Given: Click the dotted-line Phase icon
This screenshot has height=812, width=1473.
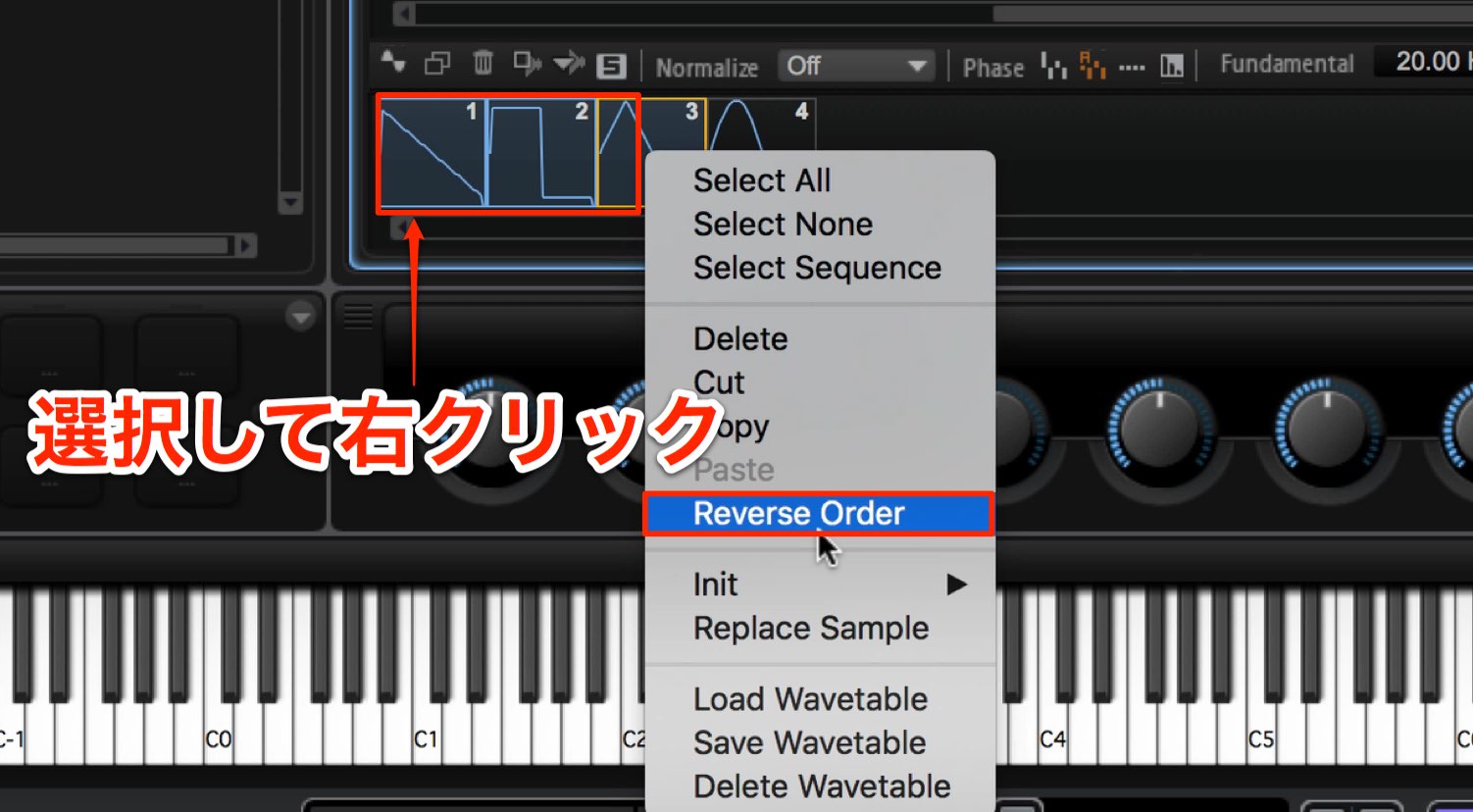Looking at the screenshot, I should point(1132,68).
